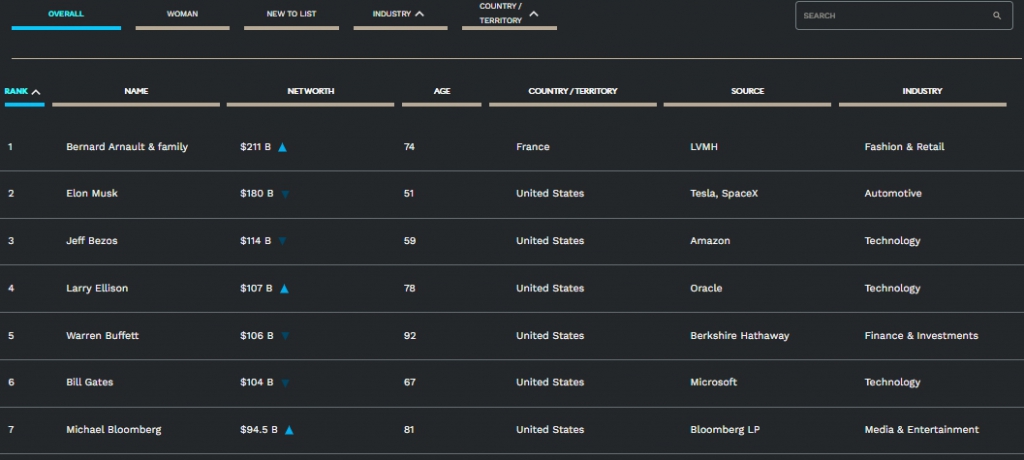Click the $104 B net worth value
The height and width of the screenshot is (460, 1024).
(257, 382)
